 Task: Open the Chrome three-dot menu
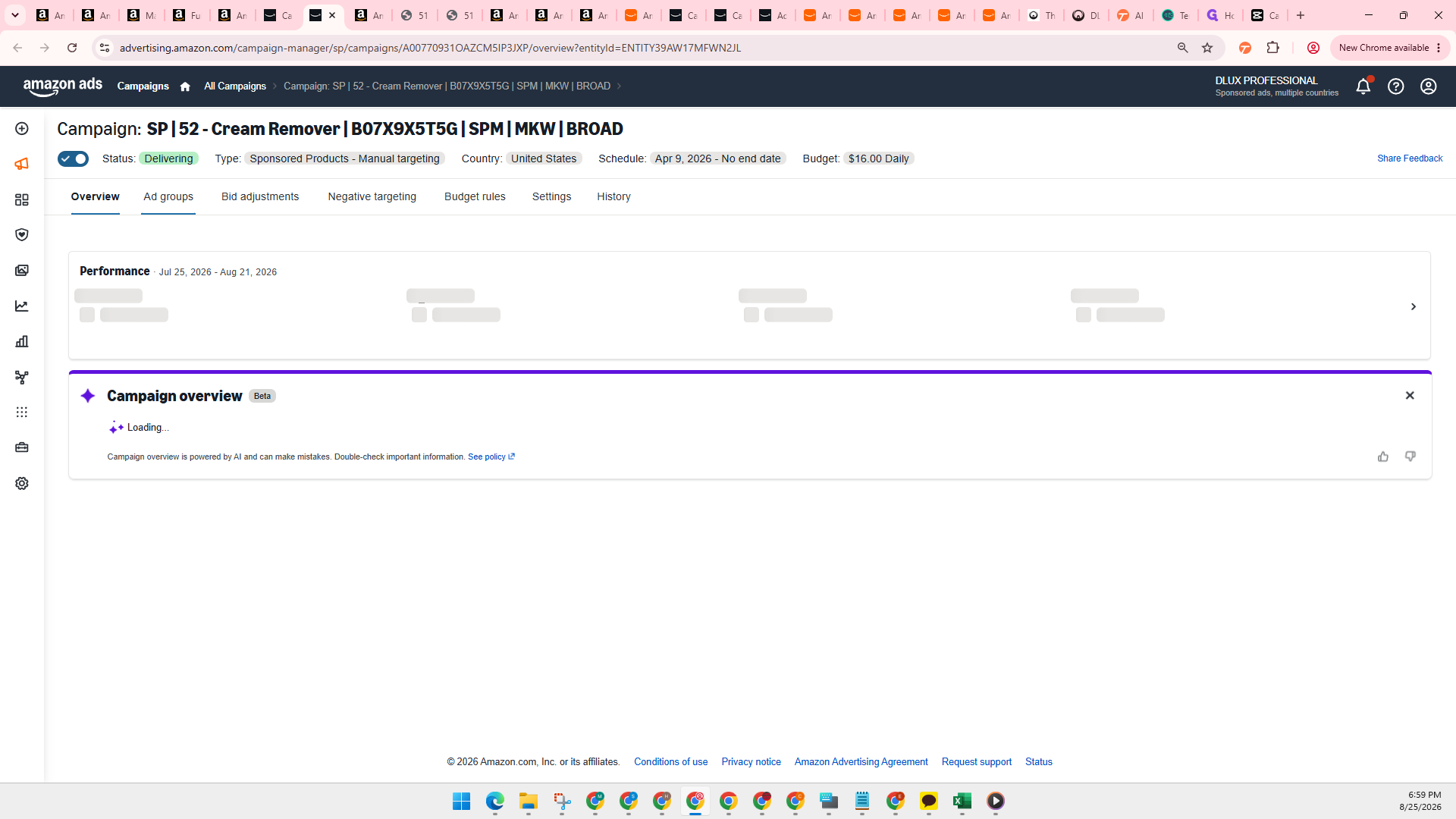coord(1439,48)
